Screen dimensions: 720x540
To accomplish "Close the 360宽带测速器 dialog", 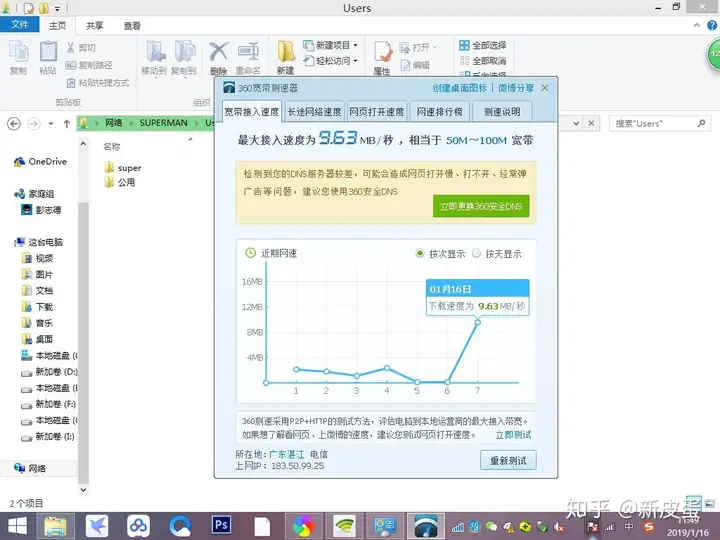I will (x=545, y=88).
